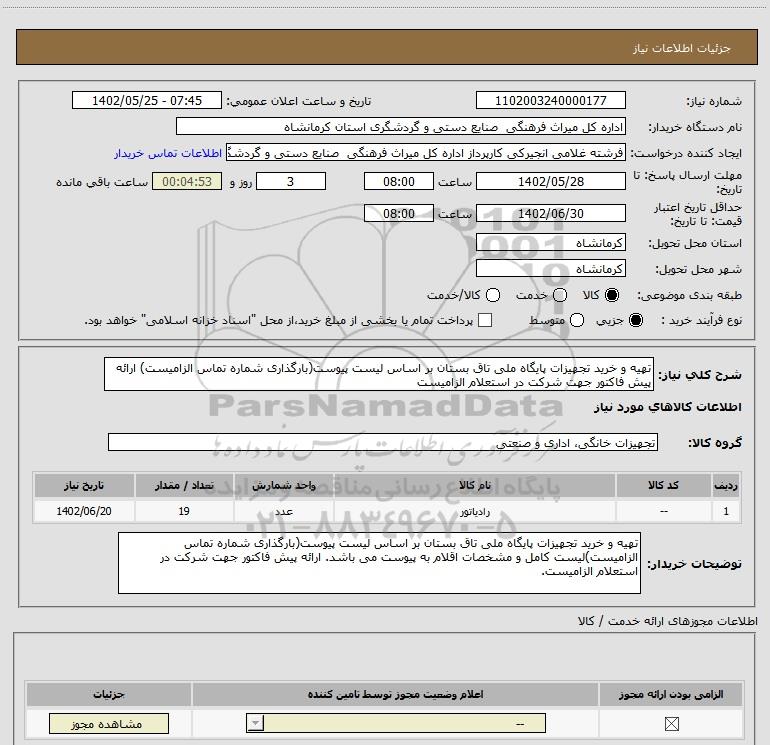Click the گروه کالا field تجهیزات خانگی
The height and width of the screenshot is (745, 770).
pos(383,442)
